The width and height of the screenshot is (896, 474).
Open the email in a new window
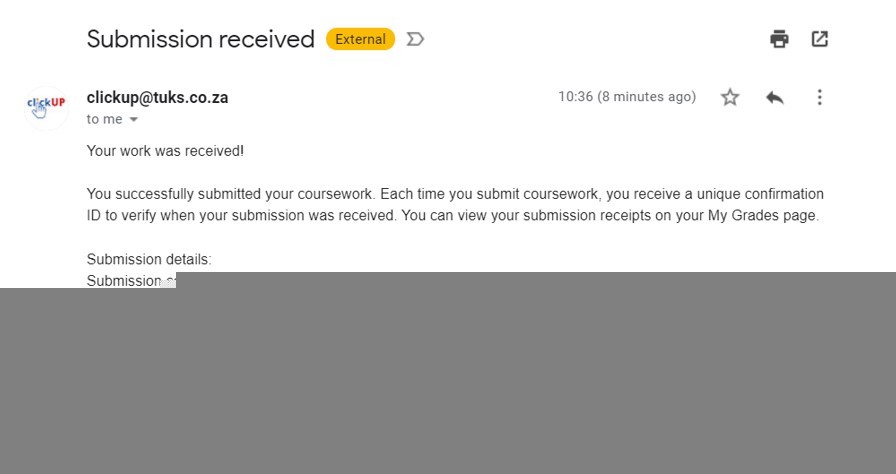tap(819, 39)
